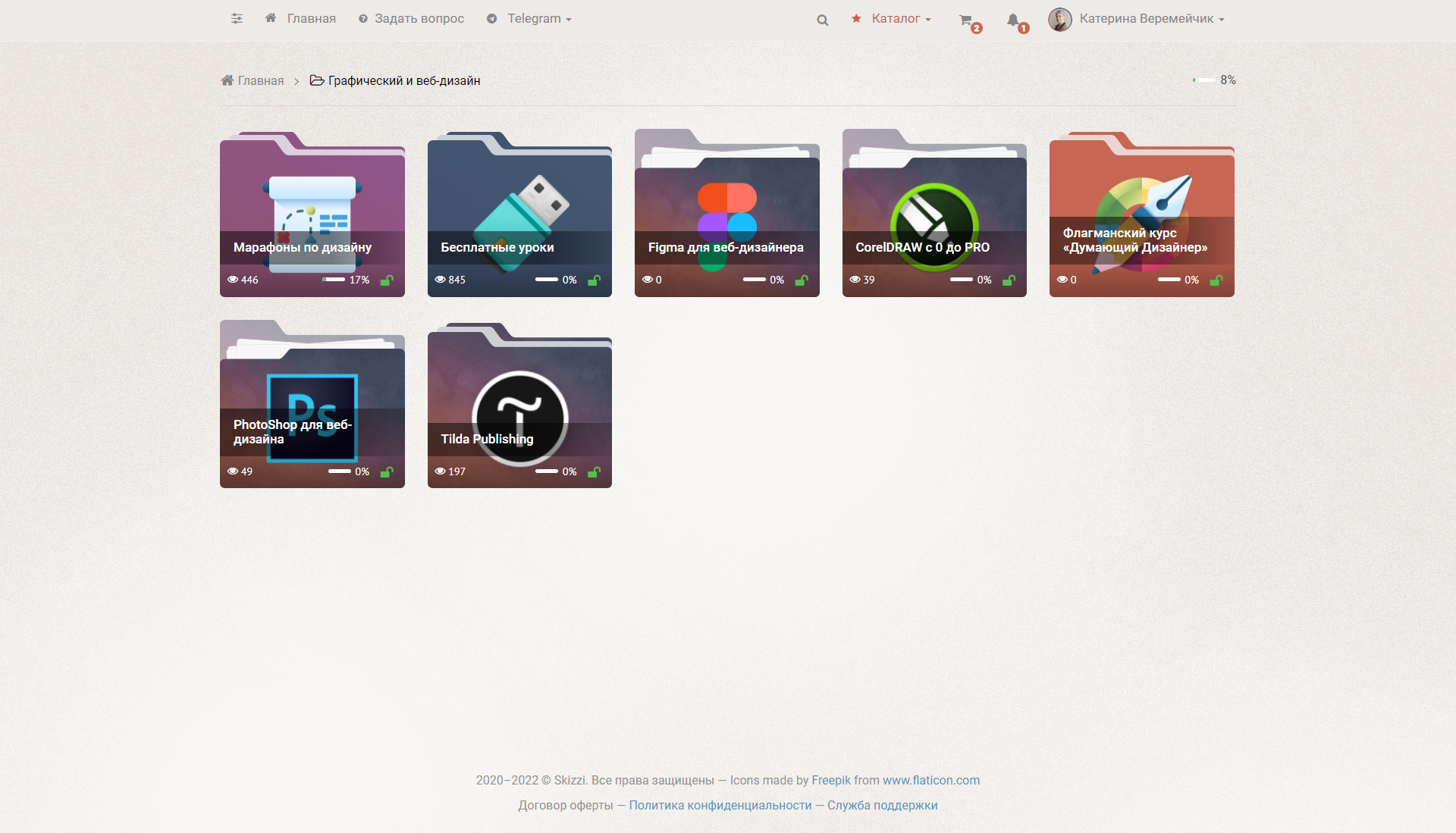The height and width of the screenshot is (833, 1456).
Task: Go to the Главная breadcrumb link
Action: 253,81
